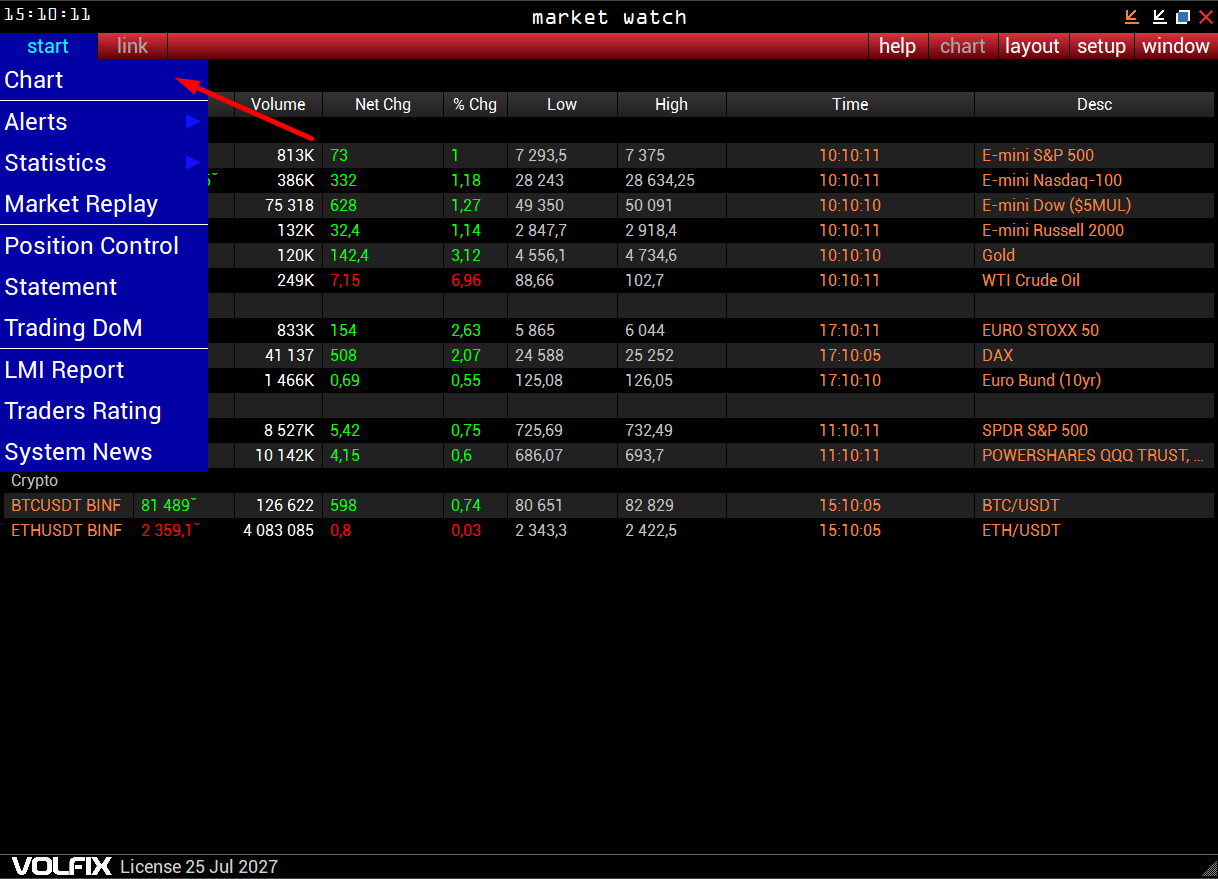
Task: Click the orange dock-arrow icon in title bar
Action: pos(1132,16)
